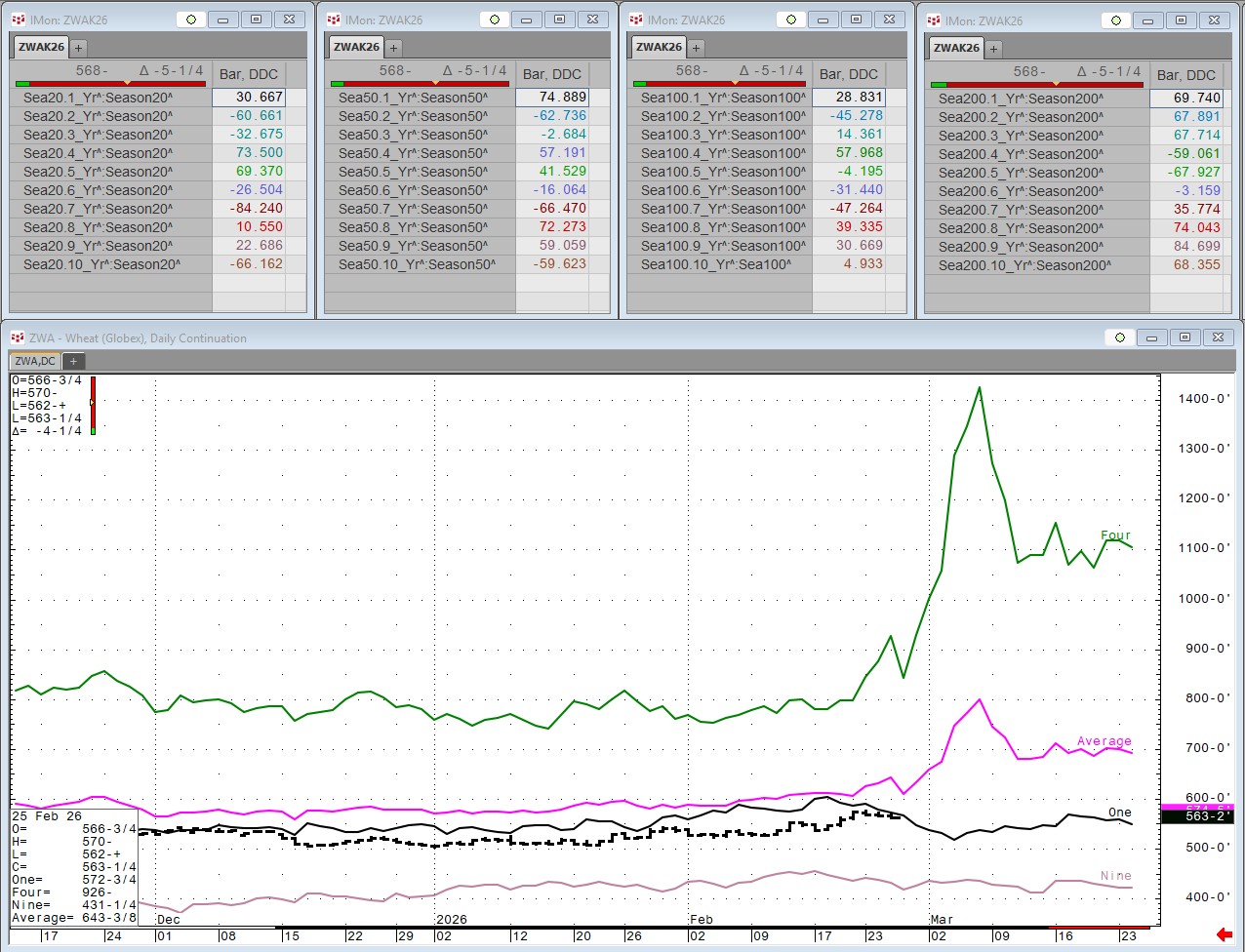Add new tab next to ZWA,DC
Screen dimensions: 1245x952
[73, 361]
